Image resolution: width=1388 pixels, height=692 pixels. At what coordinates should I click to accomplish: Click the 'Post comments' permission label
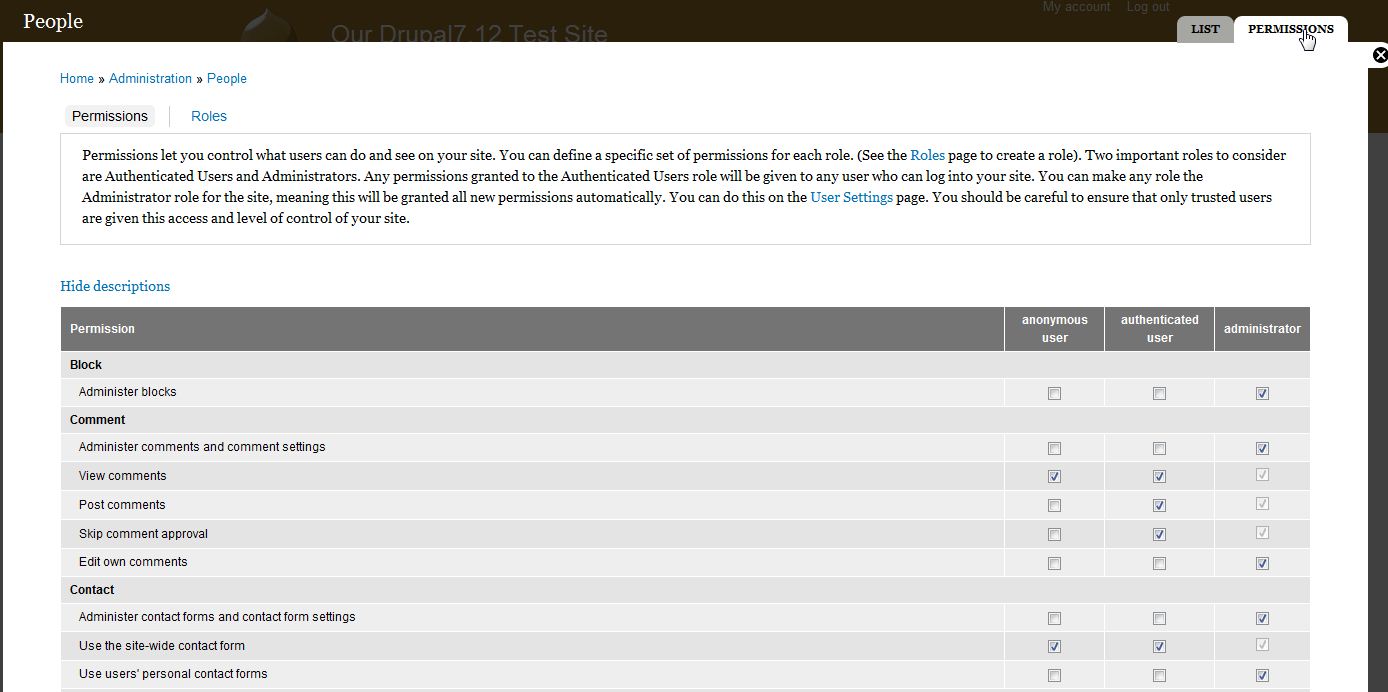pos(122,505)
